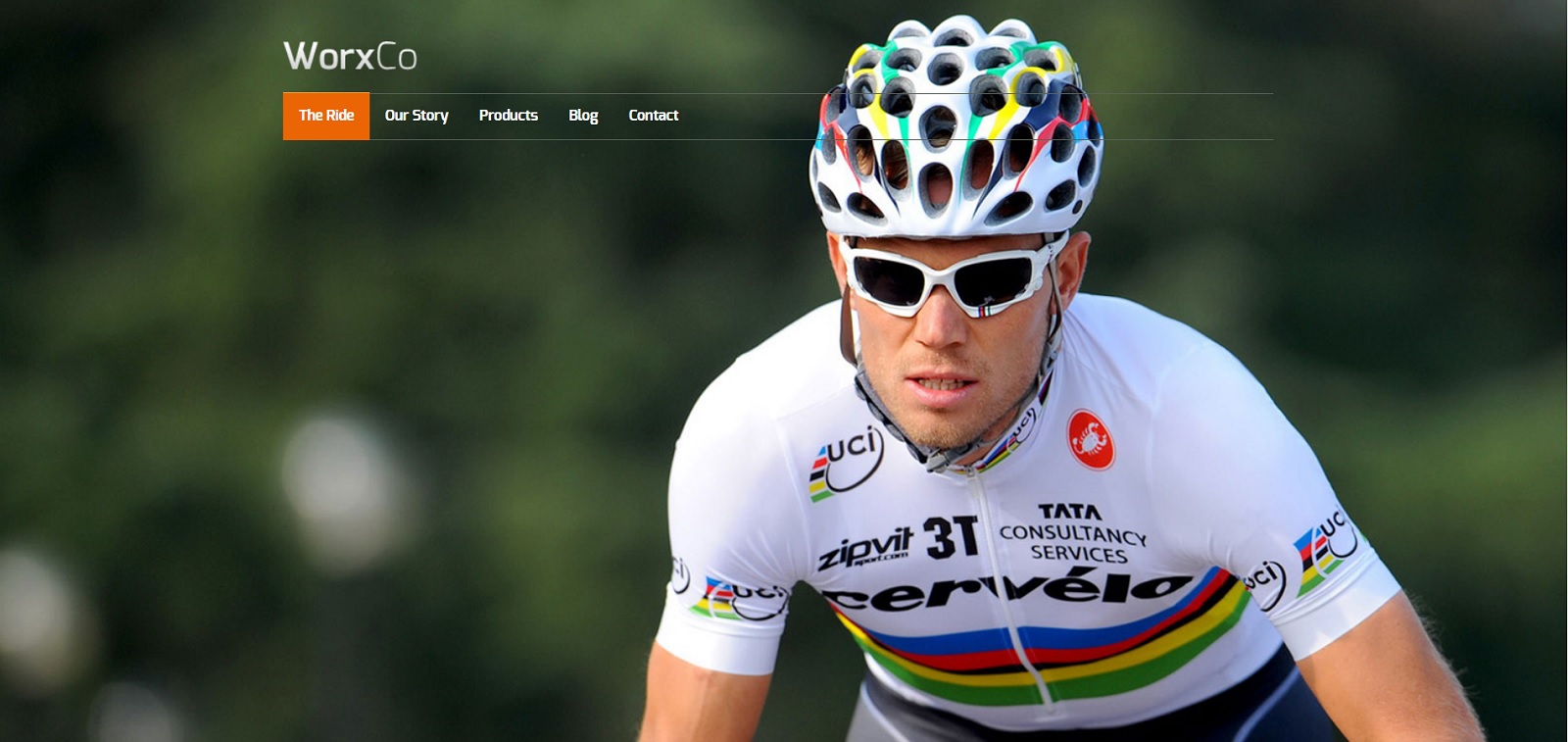This screenshot has width=1568, height=742.
Task: Select the Contact link in navigation
Action: (654, 116)
